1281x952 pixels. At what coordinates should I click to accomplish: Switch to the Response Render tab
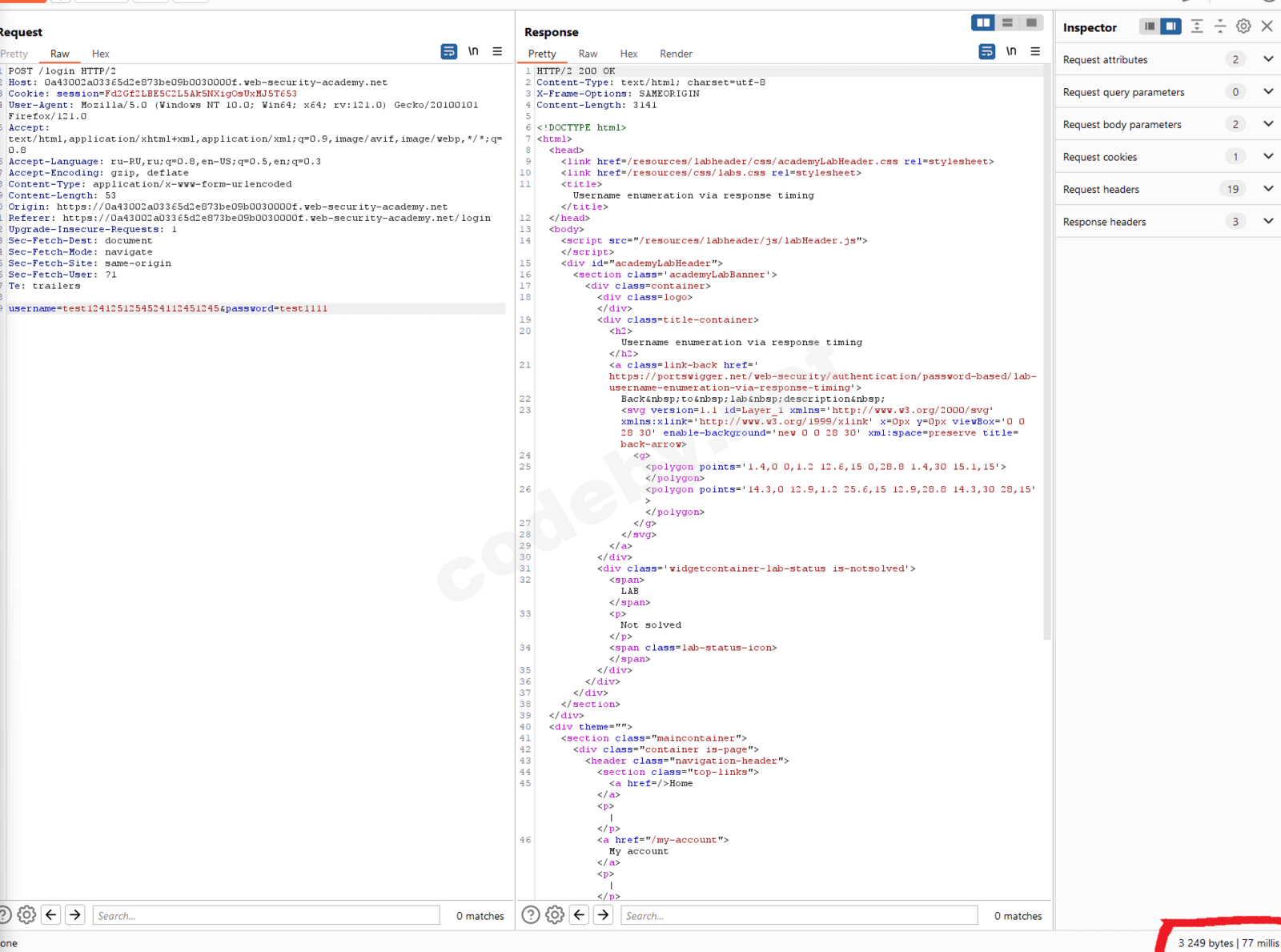[x=676, y=54]
